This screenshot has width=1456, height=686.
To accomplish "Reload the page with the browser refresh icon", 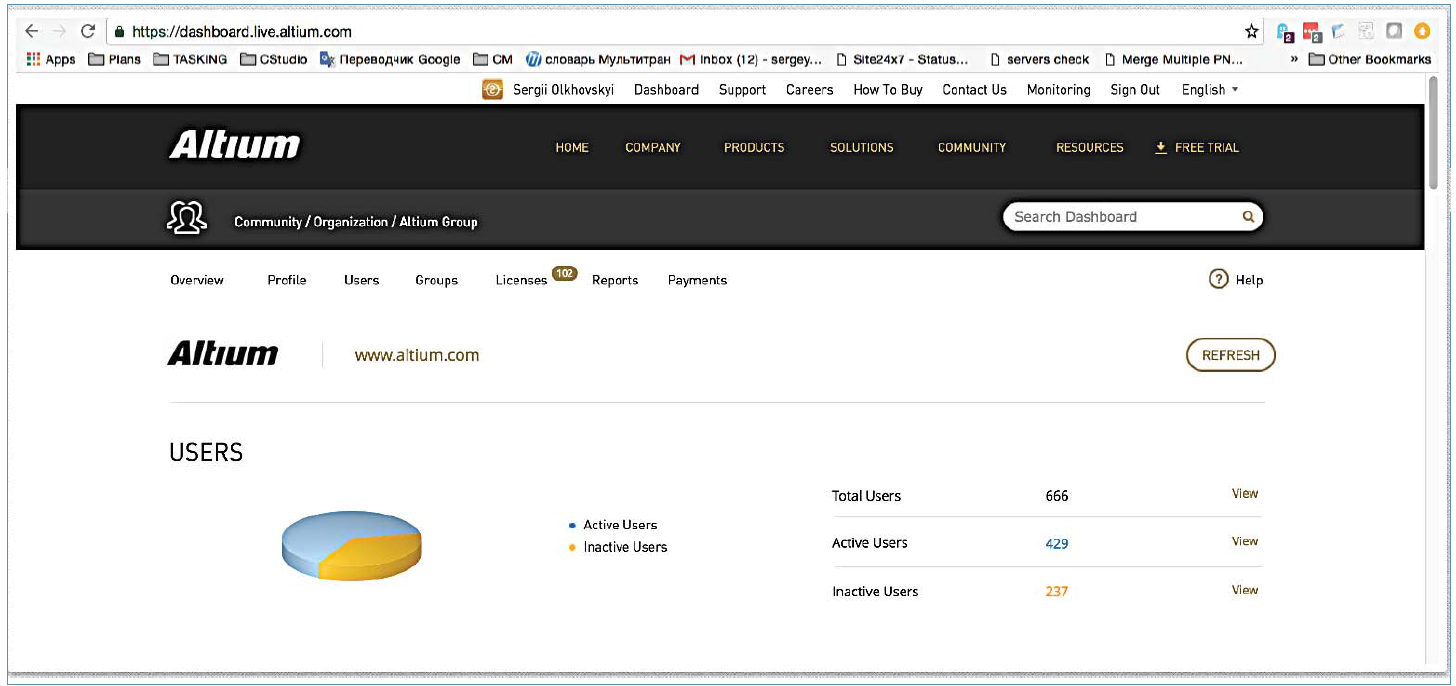I will 88,31.
